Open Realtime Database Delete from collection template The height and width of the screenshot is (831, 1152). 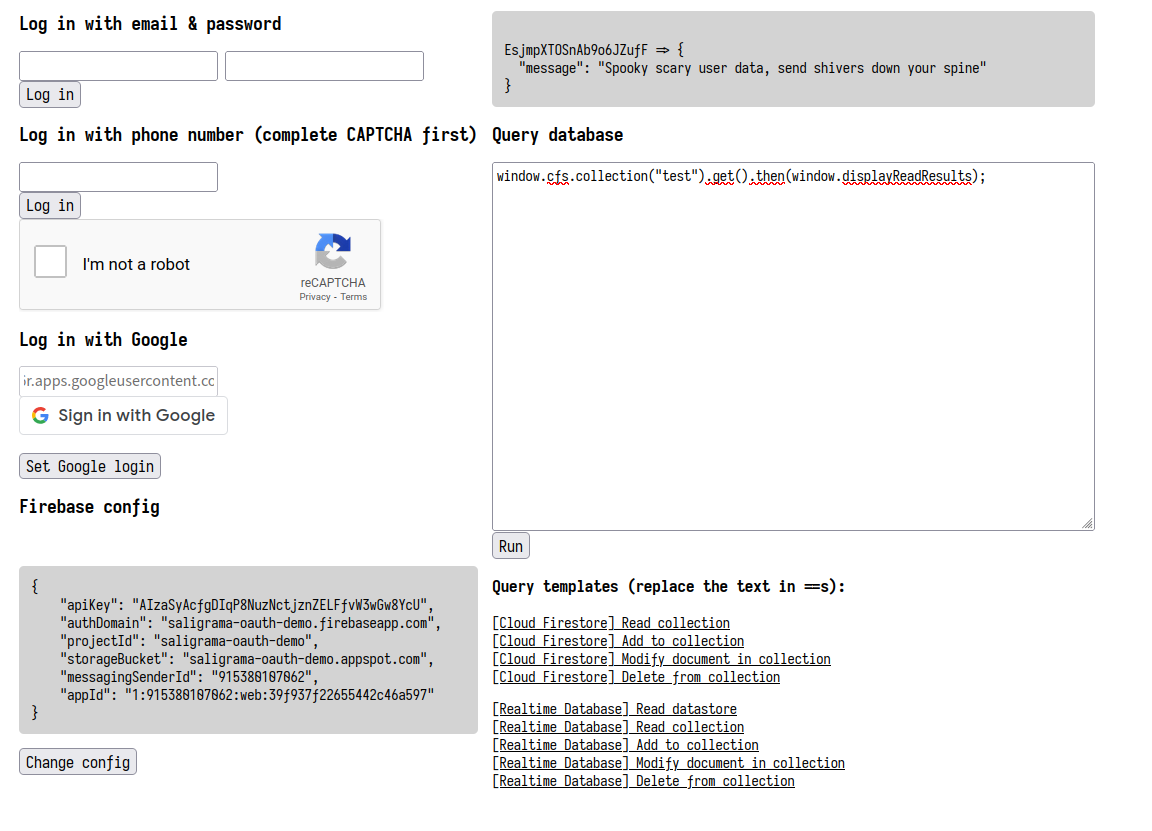644,781
